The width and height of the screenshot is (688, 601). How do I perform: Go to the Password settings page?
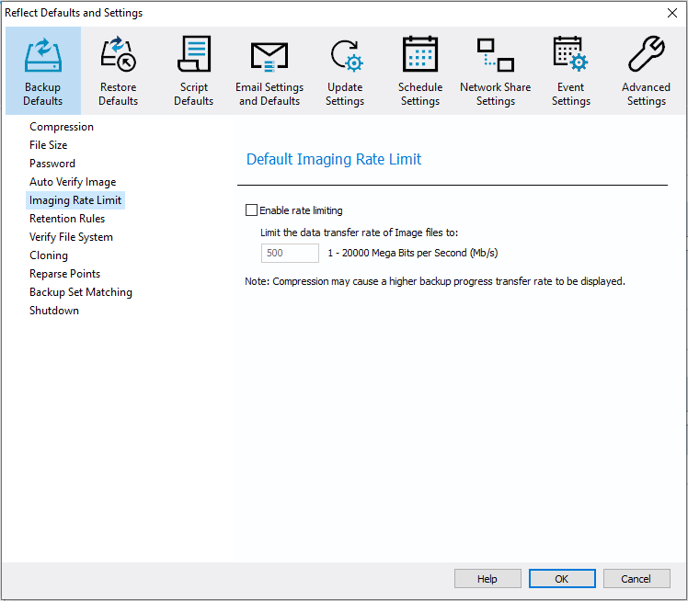click(x=52, y=164)
